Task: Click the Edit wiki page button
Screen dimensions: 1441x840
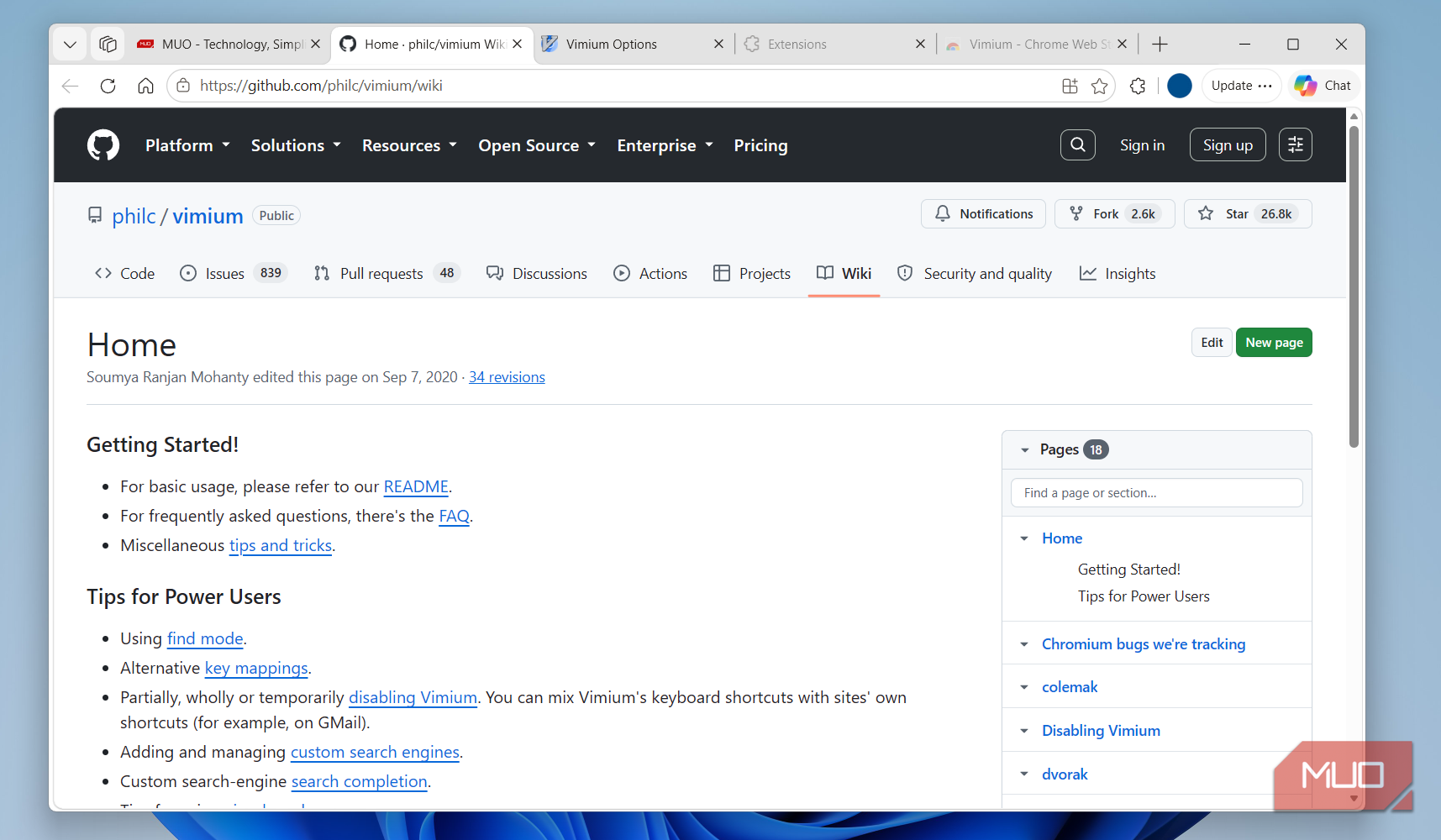Action: click(x=1212, y=343)
